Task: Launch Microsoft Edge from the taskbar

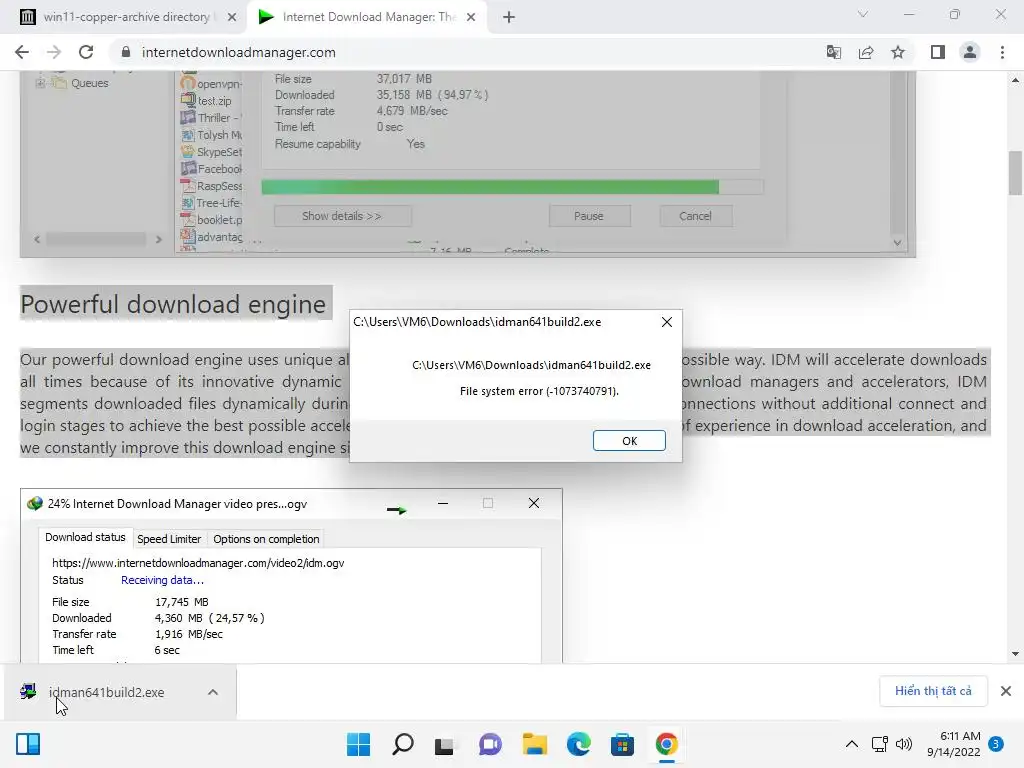Action: point(578,744)
